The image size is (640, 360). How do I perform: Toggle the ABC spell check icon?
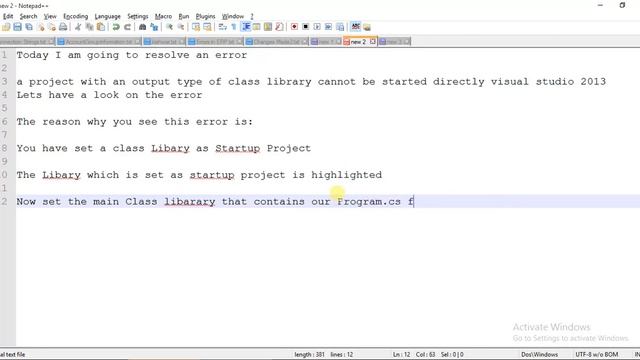356,27
